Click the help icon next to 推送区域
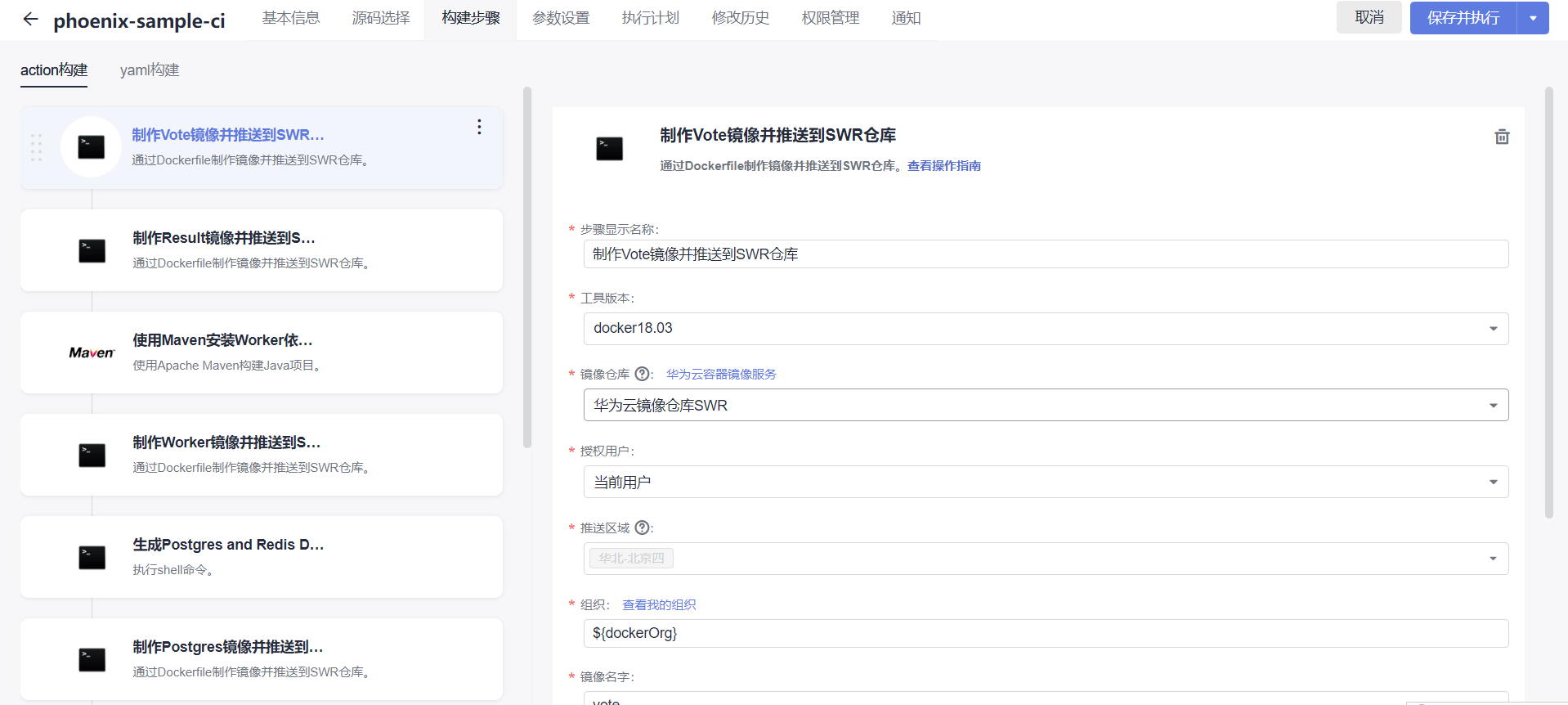The image size is (1568, 705). [643, 528]
